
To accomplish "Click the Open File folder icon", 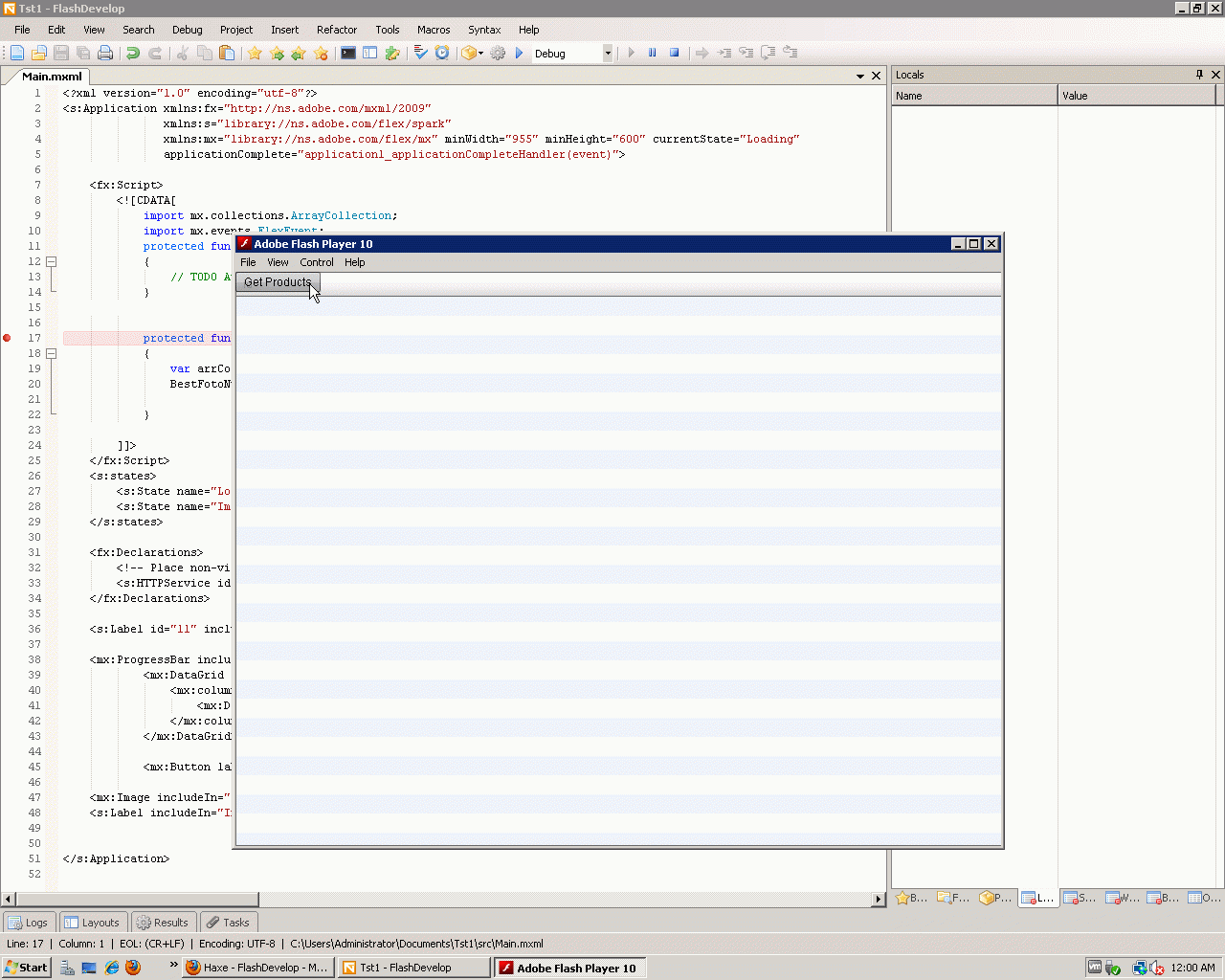I will point(39,54).
